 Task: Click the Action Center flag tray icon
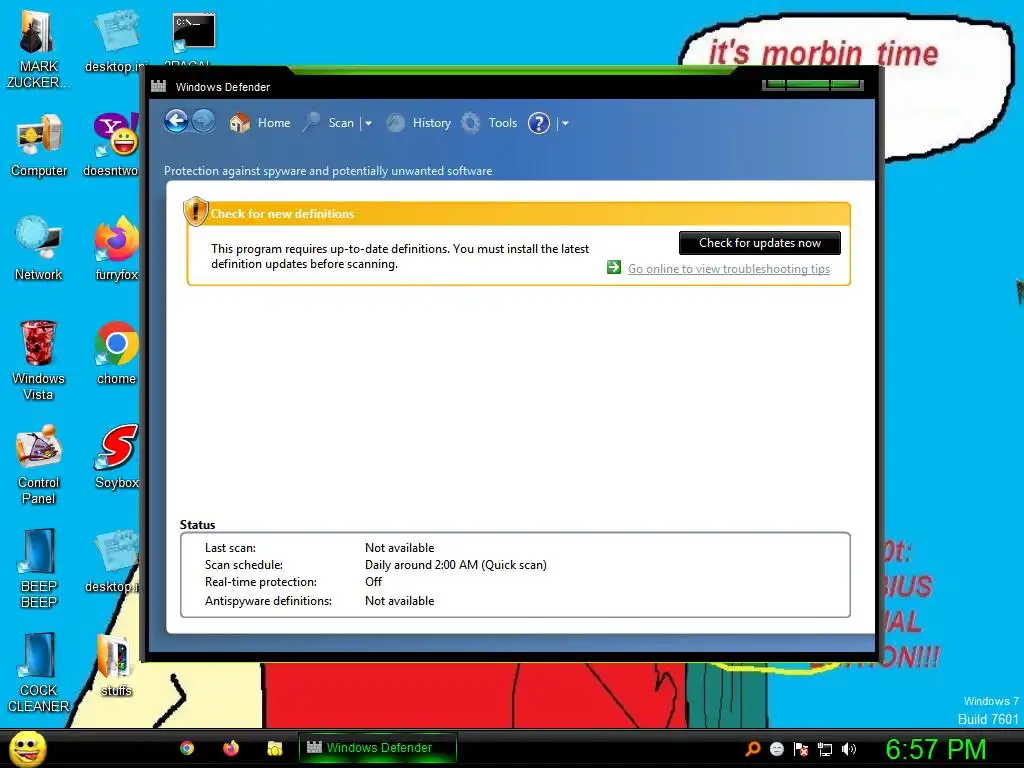pos(801,748)
